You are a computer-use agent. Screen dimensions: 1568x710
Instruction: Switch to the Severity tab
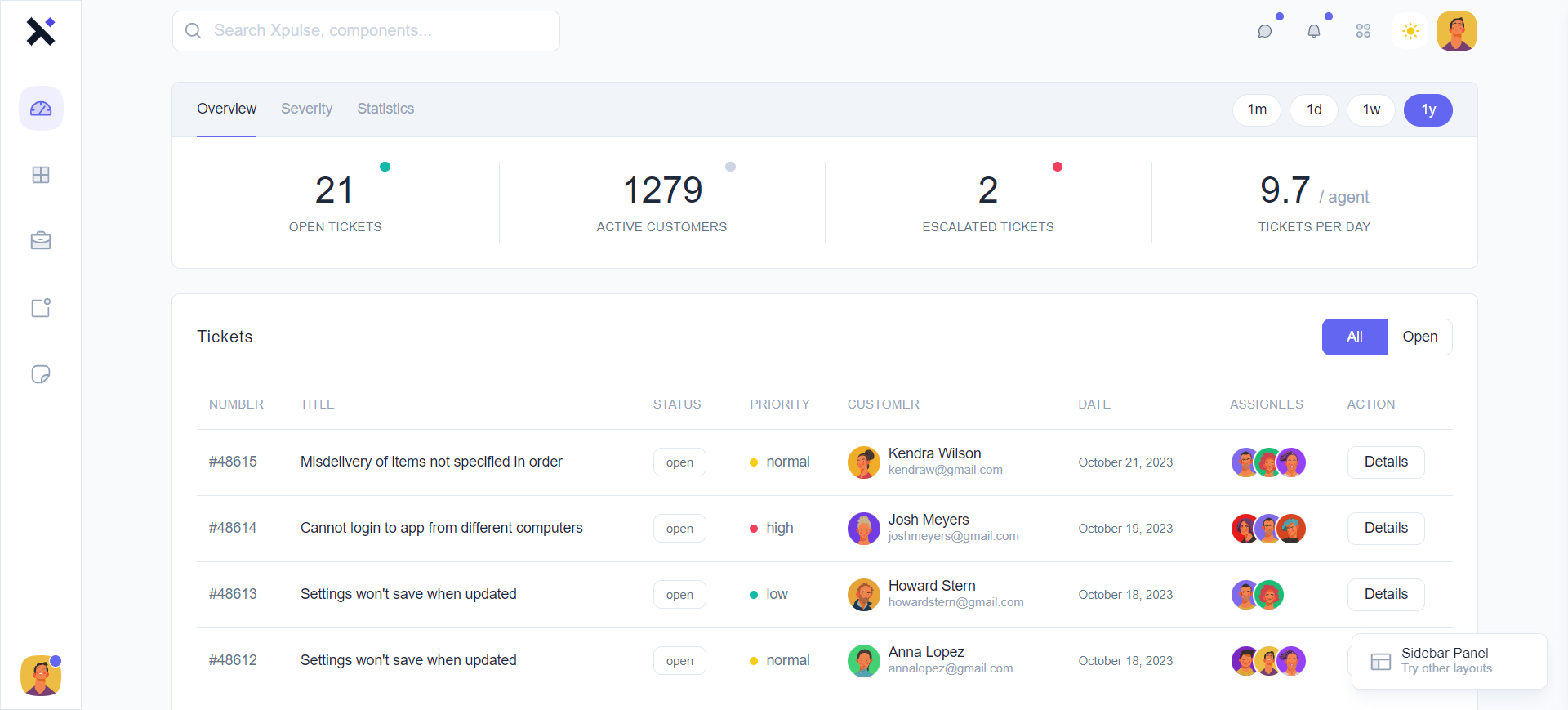pyautogui.click(x=306, y=109)
